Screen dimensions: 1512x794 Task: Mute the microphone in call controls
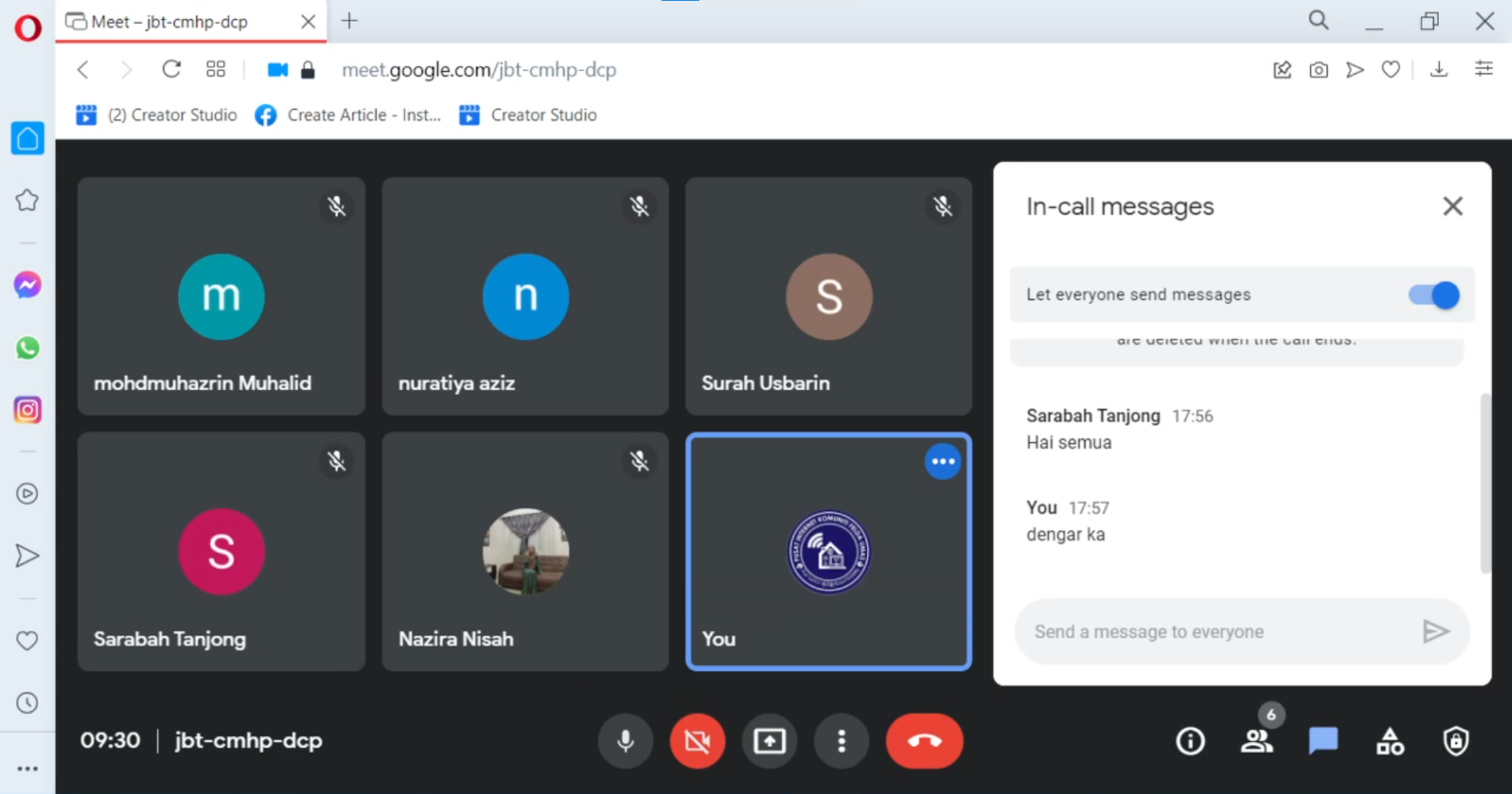(x=625, y=740)
